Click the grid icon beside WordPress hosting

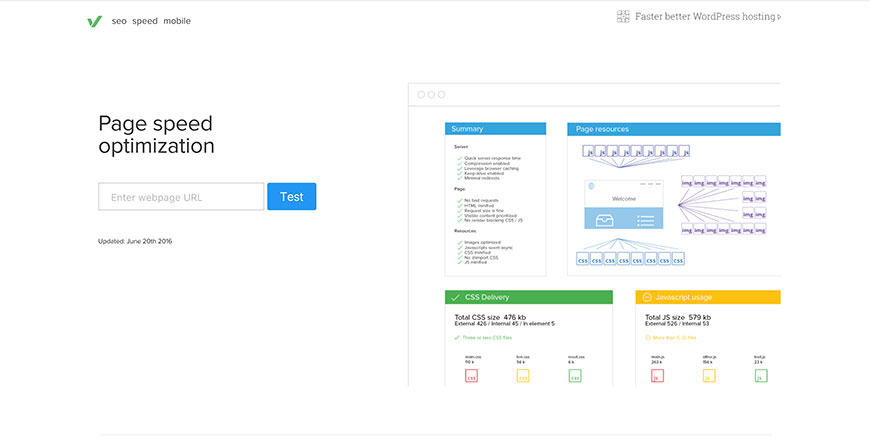pyautogui.click(x=623, y=17)
